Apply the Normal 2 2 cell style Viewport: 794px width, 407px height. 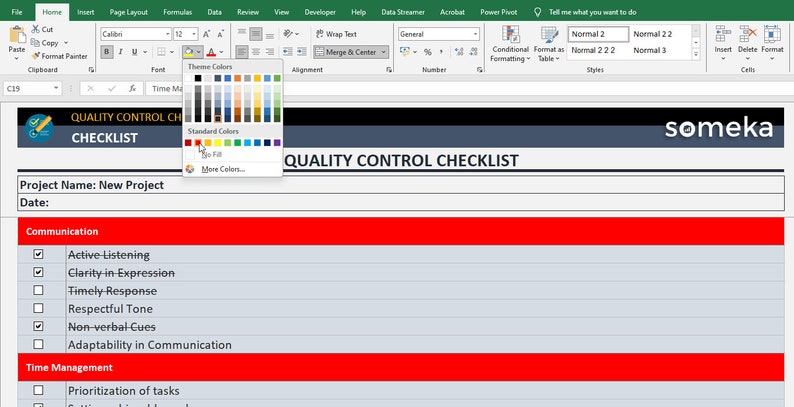pos(653,34)
